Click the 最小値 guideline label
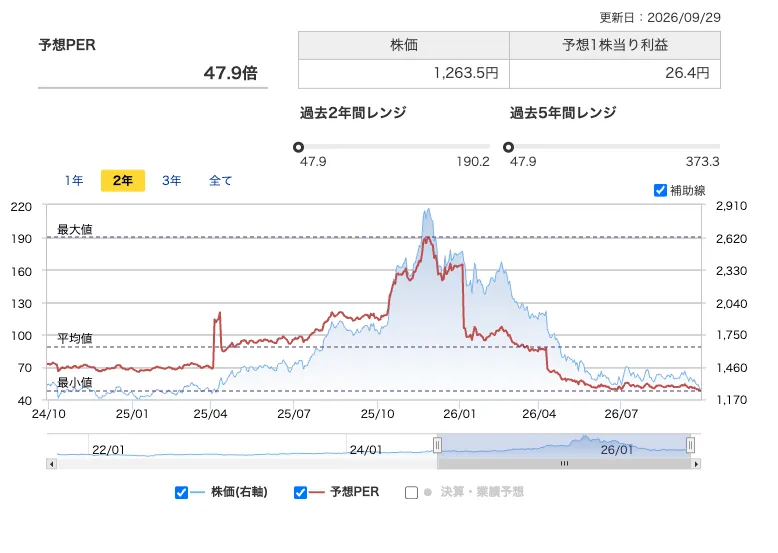778x553 pixels. [x=74, y=382]
